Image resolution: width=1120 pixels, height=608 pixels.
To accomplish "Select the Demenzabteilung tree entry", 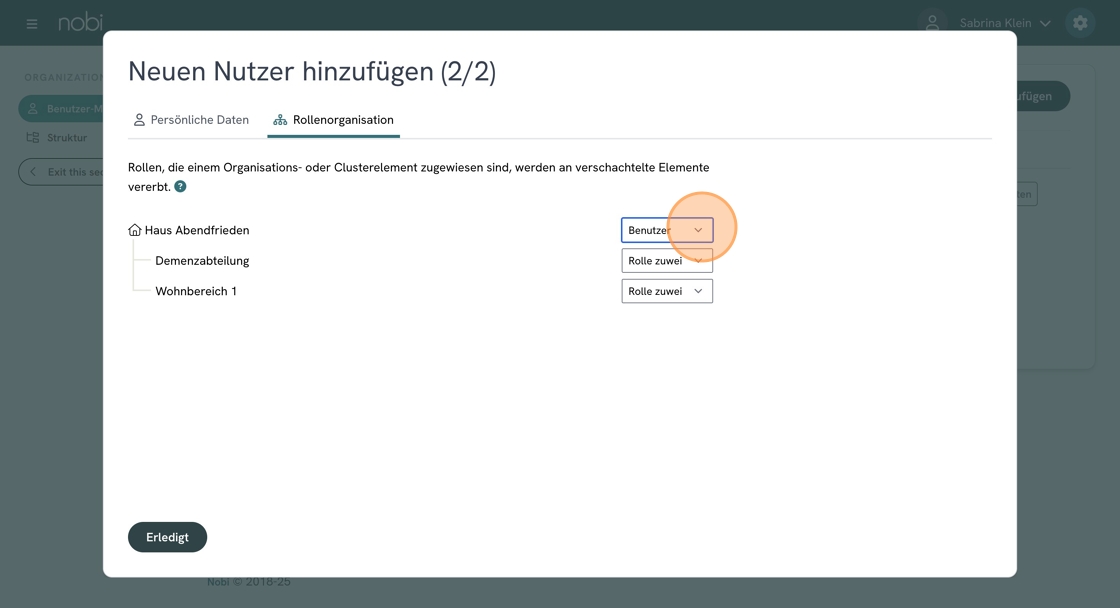I will coord(202,261).
